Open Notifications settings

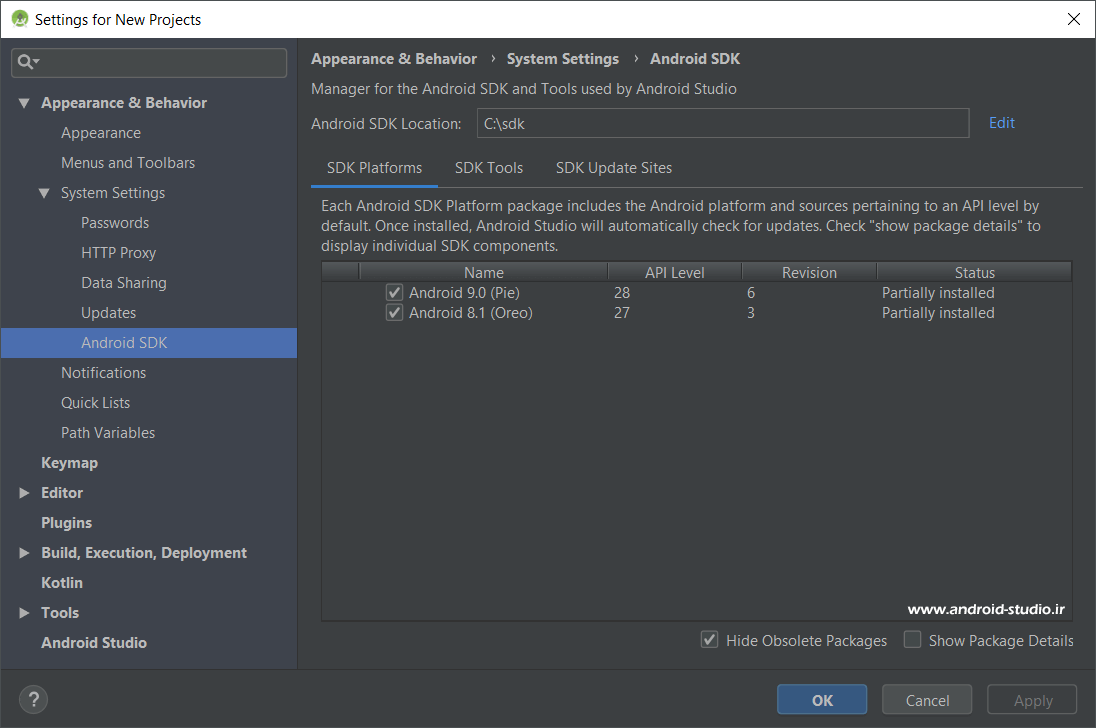103,373
